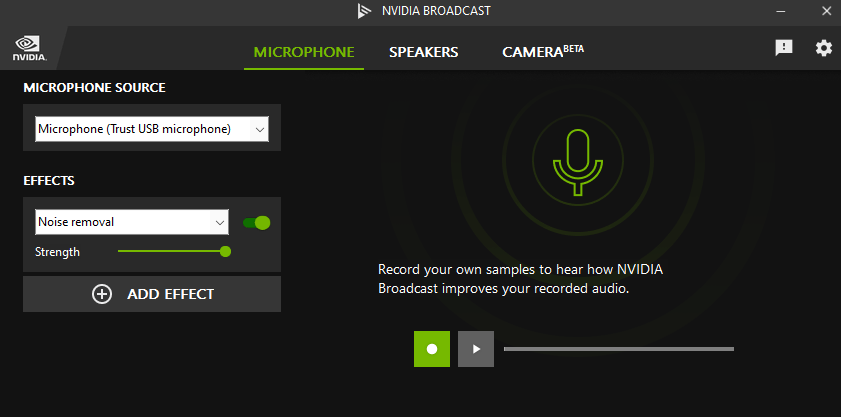Expand the Noise removal effect dropdown

point(132,222)
